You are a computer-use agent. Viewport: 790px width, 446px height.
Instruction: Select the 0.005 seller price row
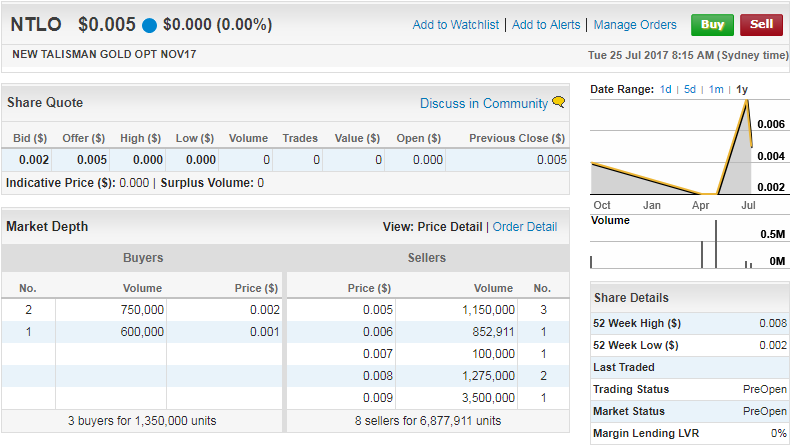pos(428,310)
